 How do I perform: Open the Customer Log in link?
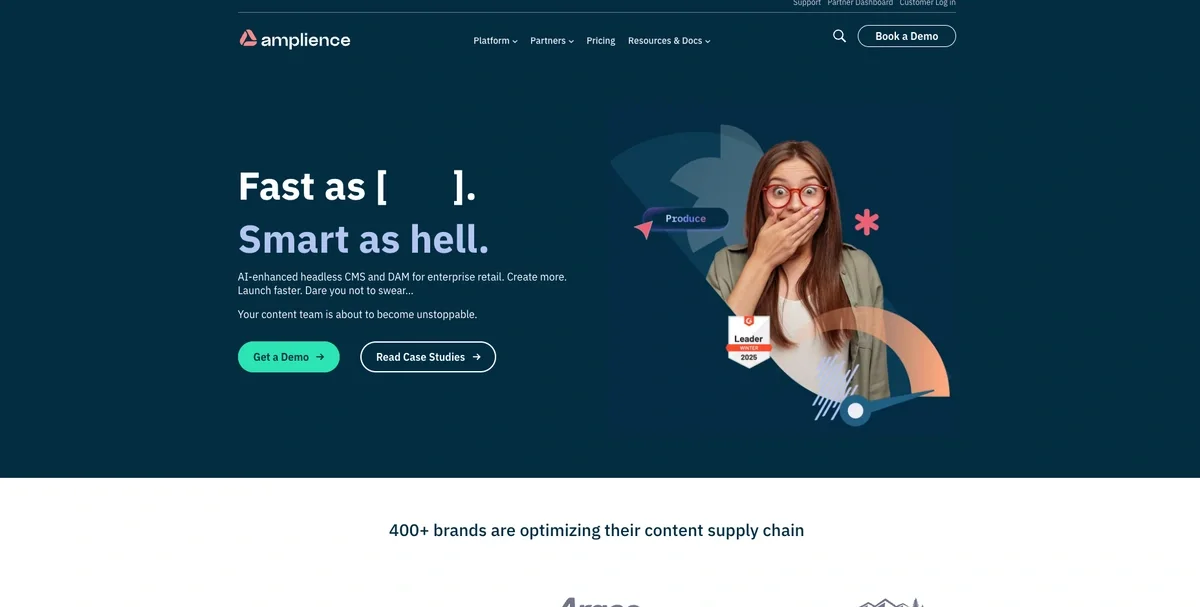(x=927, y=3)
